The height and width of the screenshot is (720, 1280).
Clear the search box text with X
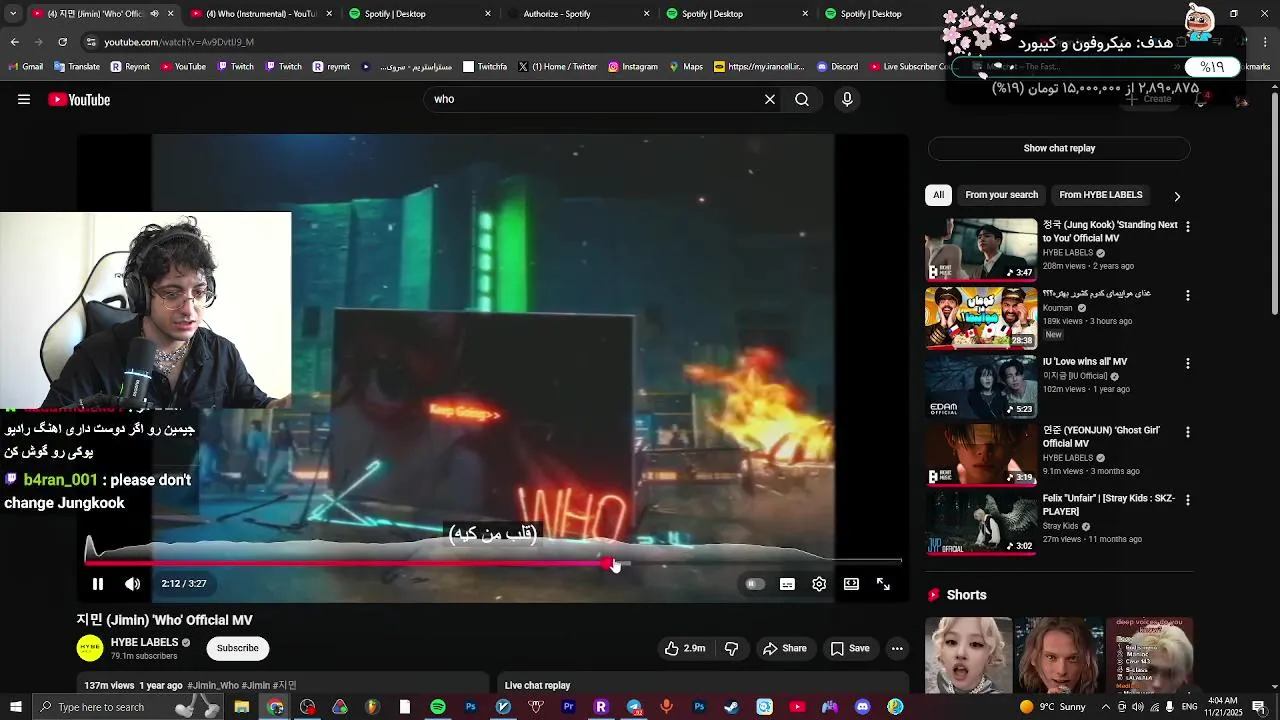click(x=770, y=99)
